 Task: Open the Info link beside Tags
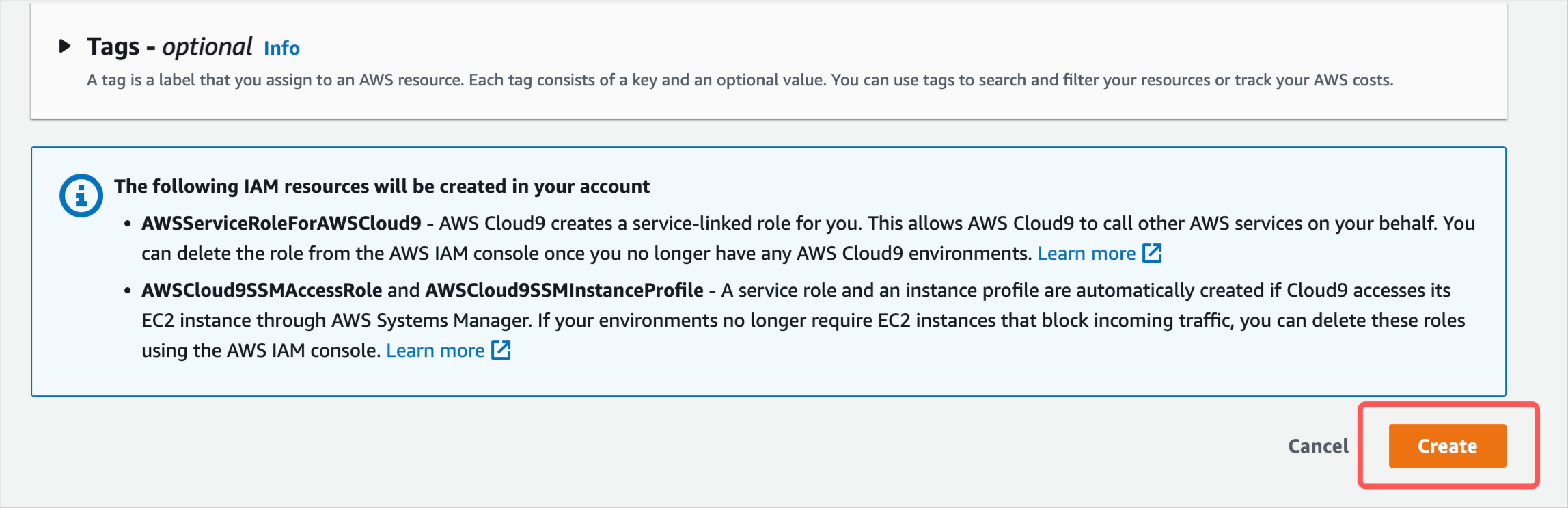pos(281,49)
